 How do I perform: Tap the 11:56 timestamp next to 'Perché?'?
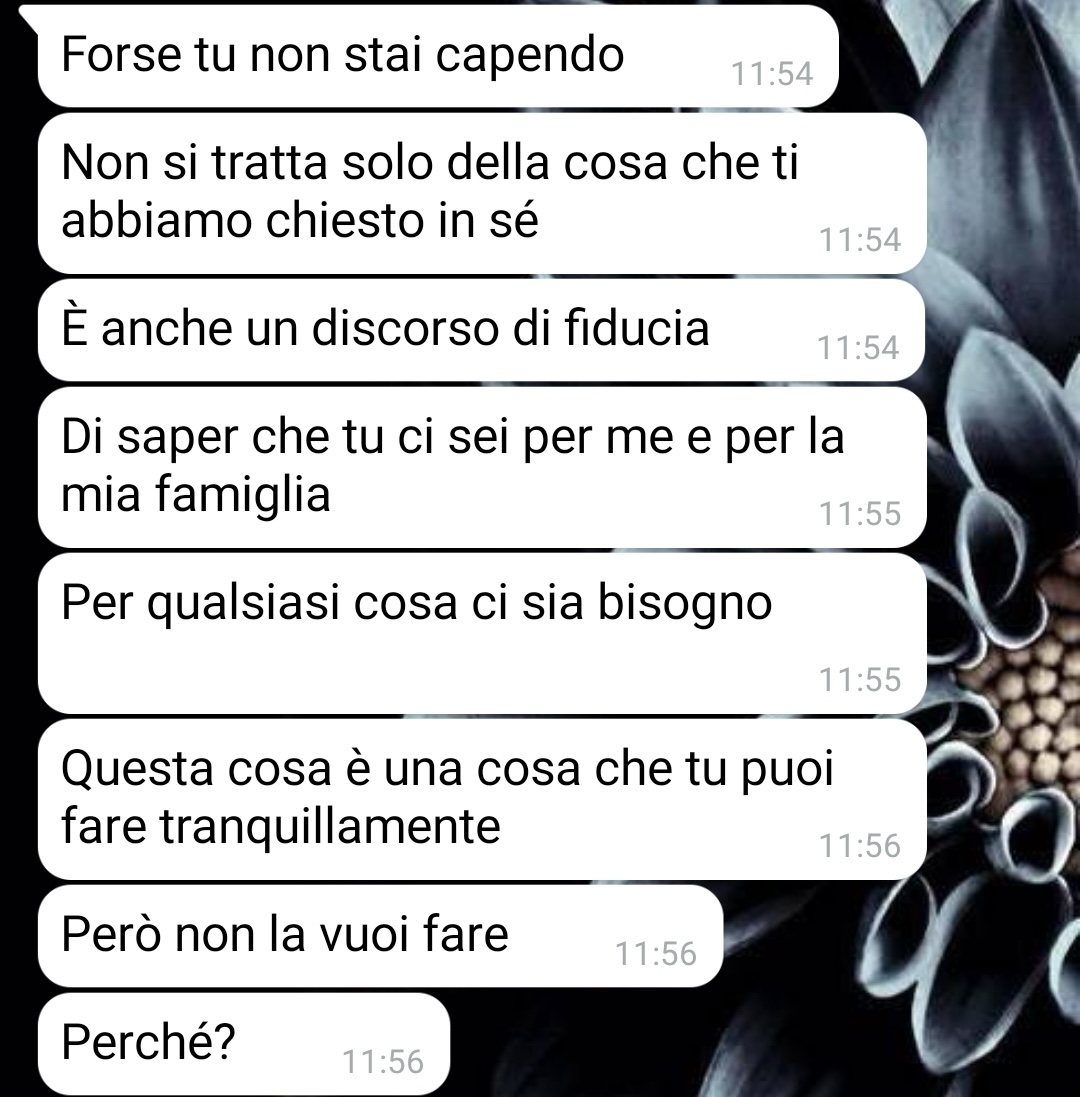[383, 1062]
